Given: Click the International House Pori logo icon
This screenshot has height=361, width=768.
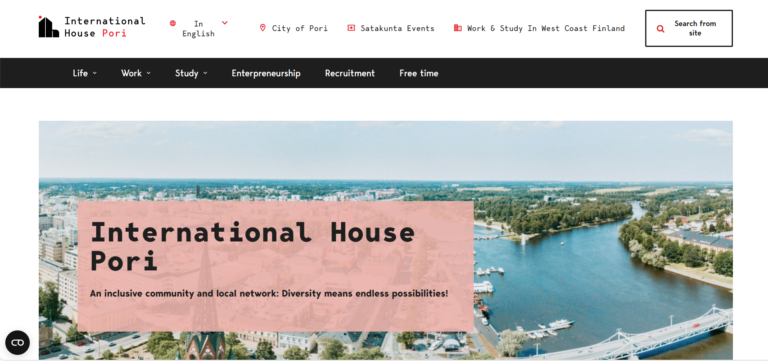Looking at the screenshot, I should pyautogui.click(x=48, y=26).
